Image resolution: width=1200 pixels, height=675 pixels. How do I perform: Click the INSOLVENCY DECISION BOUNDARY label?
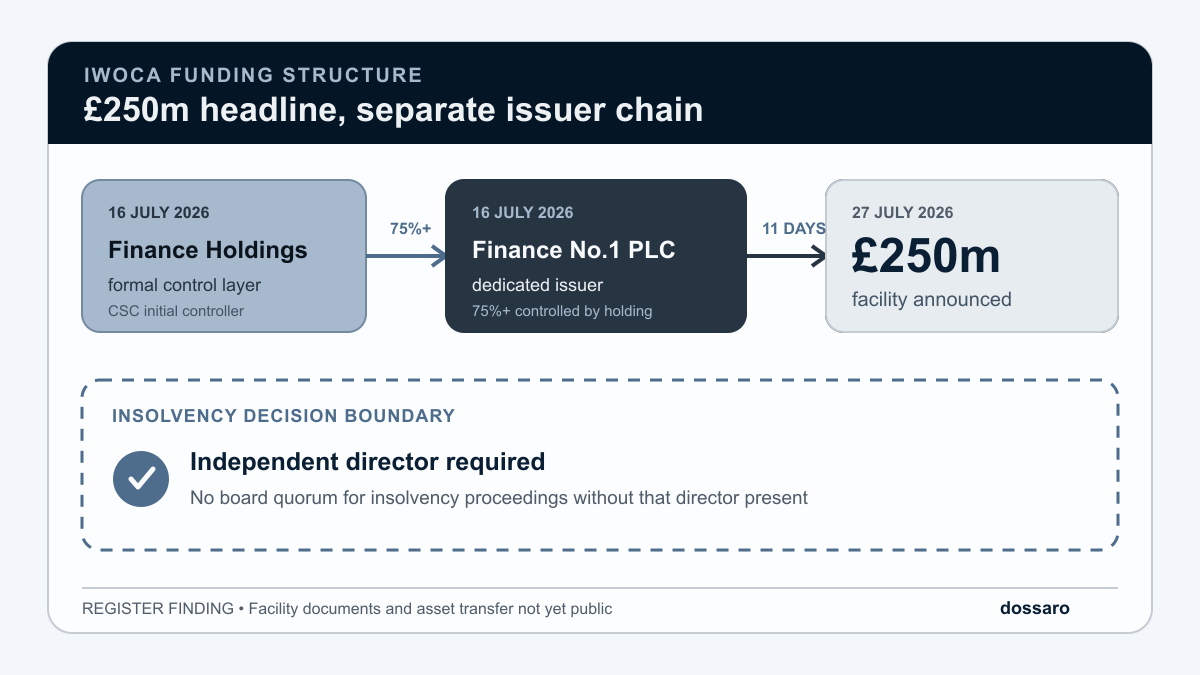click(284, 416)
